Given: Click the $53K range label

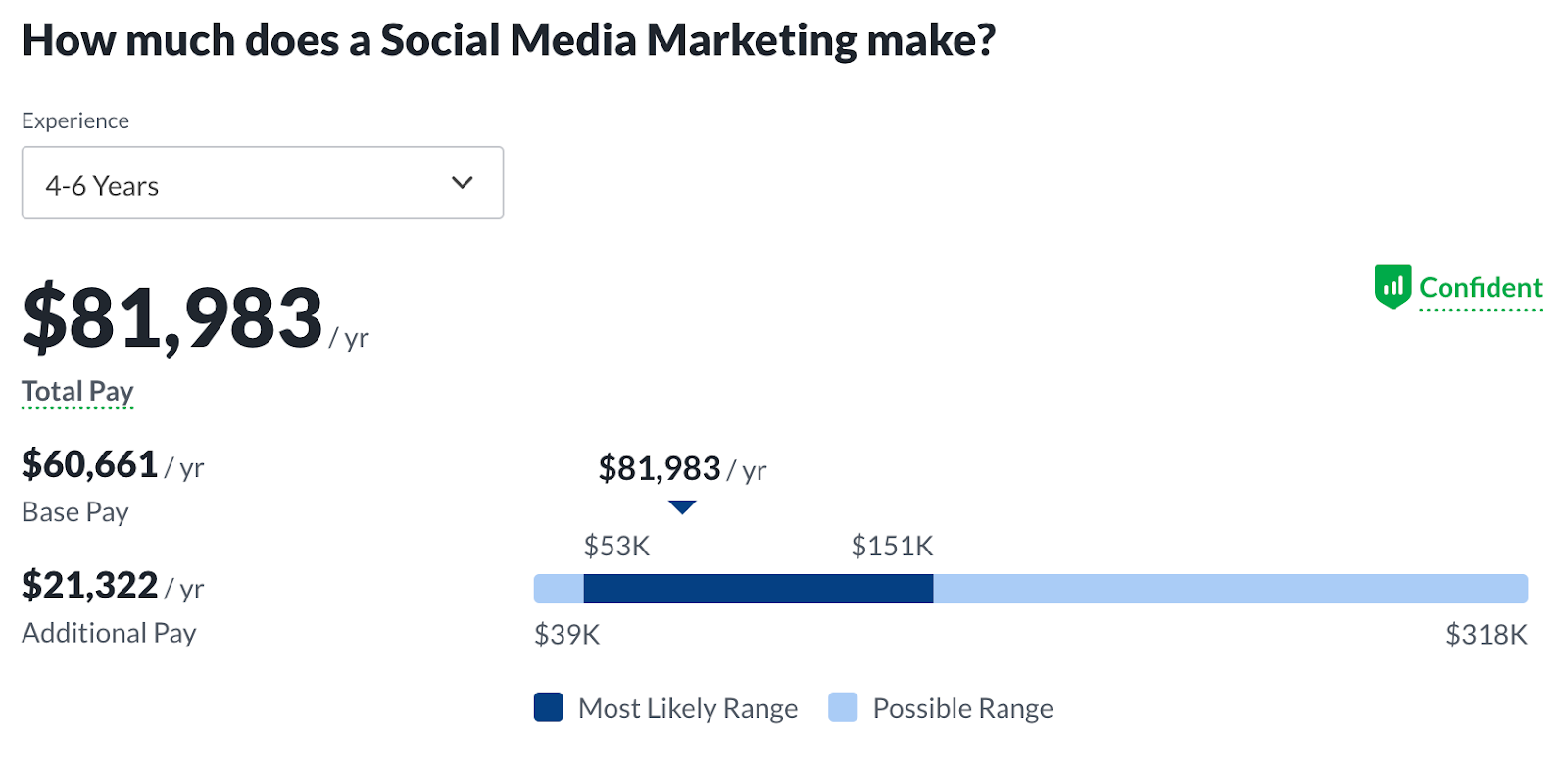Looking at the screenshot, I should 616,546.
